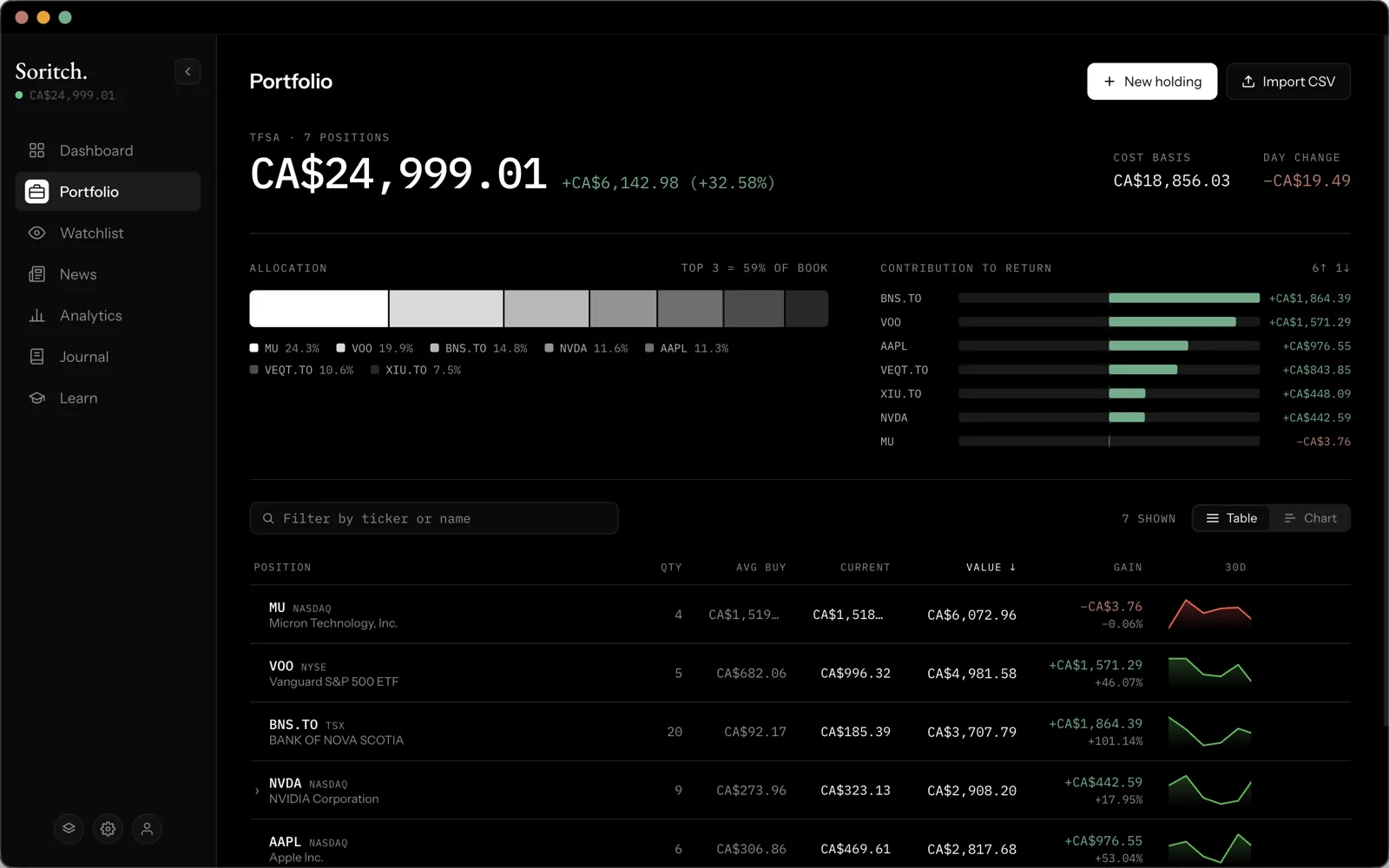
Task: Click the Journal notebook icon
Action: pos(36,357)
